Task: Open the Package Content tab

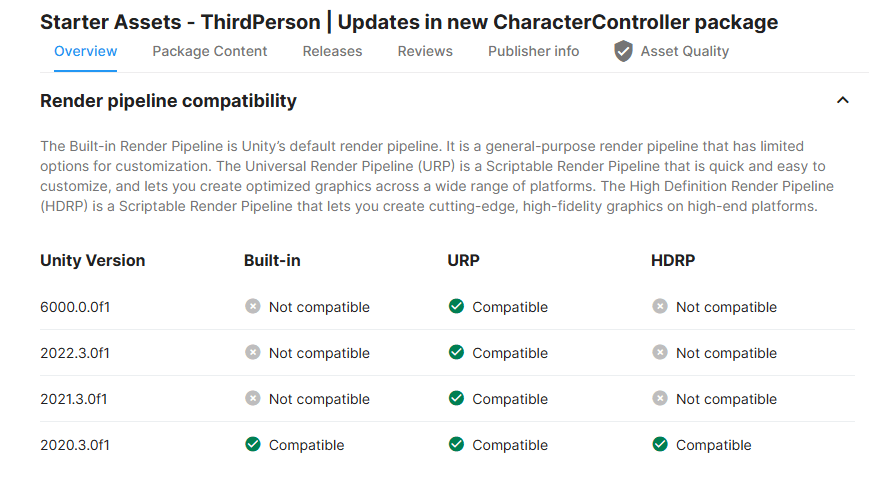Action: pos(209,52)
